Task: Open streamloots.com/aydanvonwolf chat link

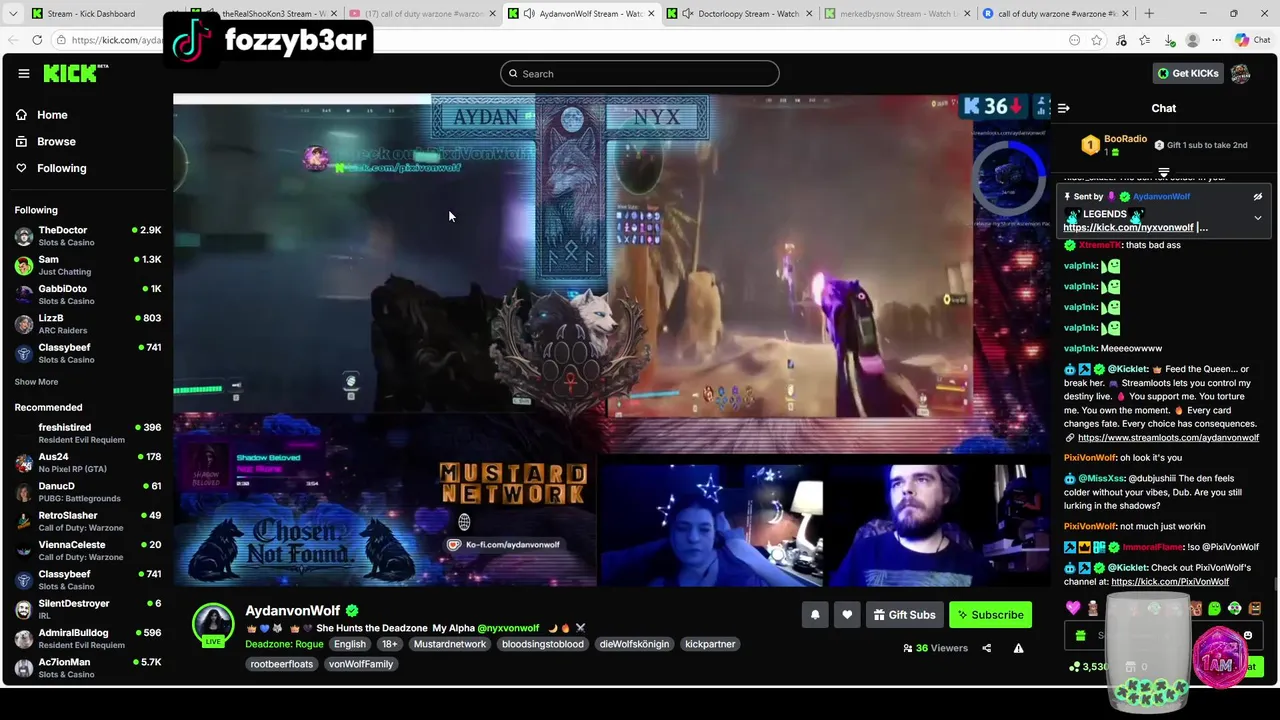Action: point(1168,438)
